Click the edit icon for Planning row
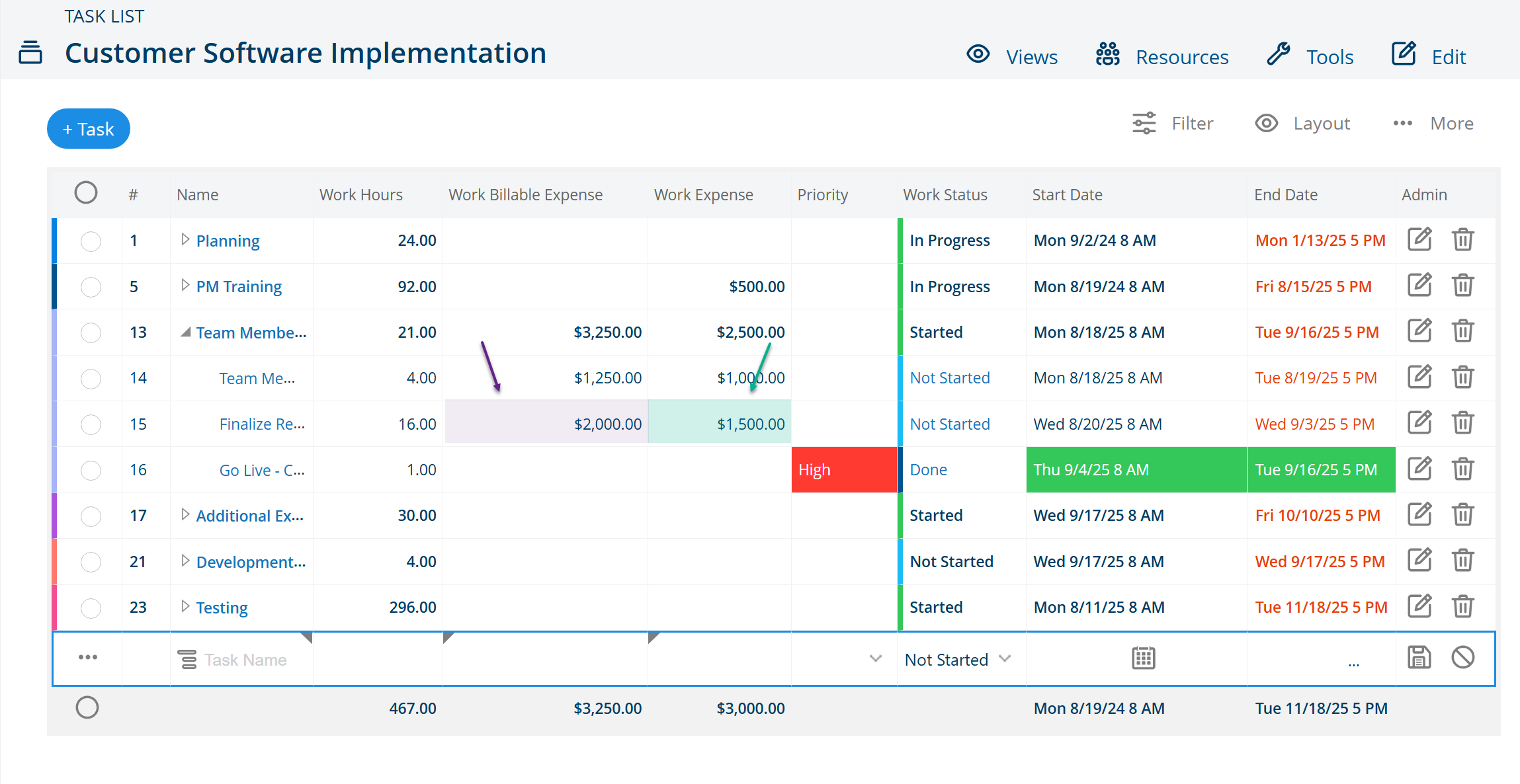 pos(1419,239)
